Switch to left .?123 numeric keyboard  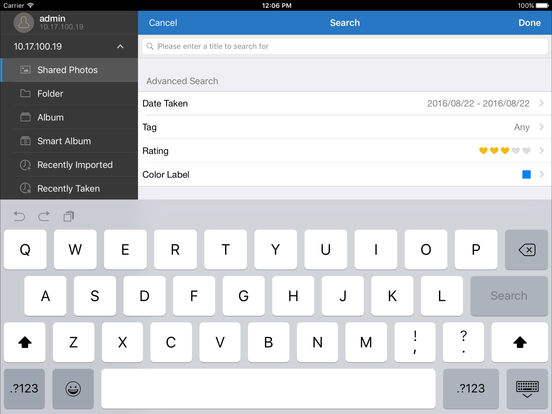pyautogui.click(x=24, y=389)
